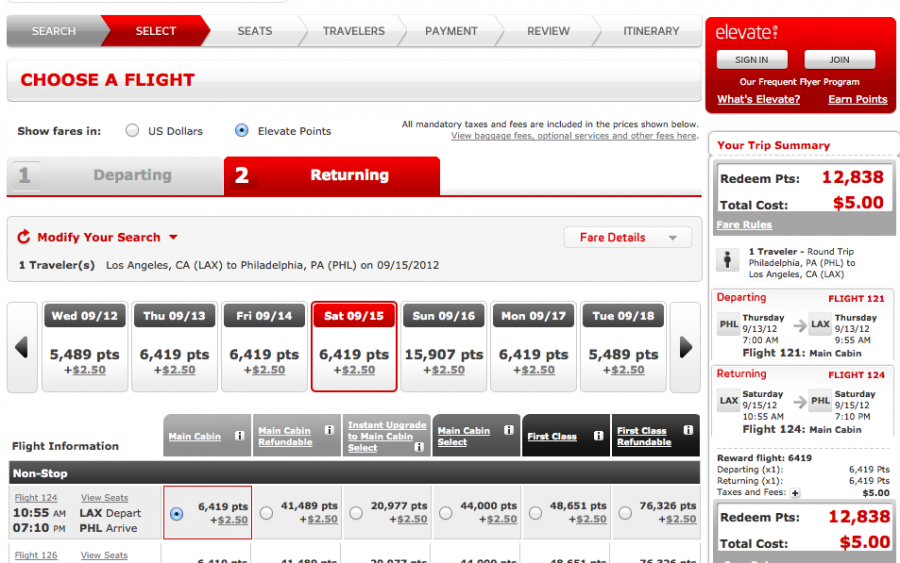Viewport: 900px width, 563px height.
Task: Open Earn Points link
Action: tap(858, 99)
